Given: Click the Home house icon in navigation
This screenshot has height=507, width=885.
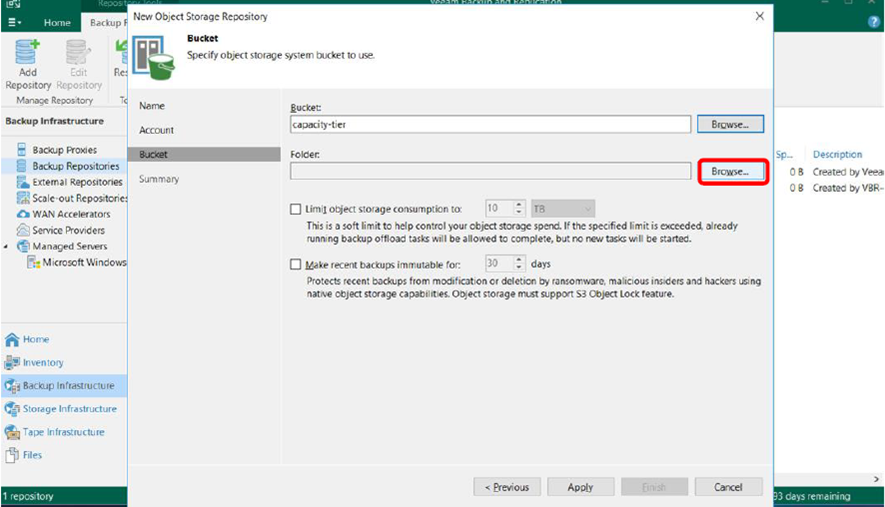Looking at the screenshot, I should click(12, 339).
